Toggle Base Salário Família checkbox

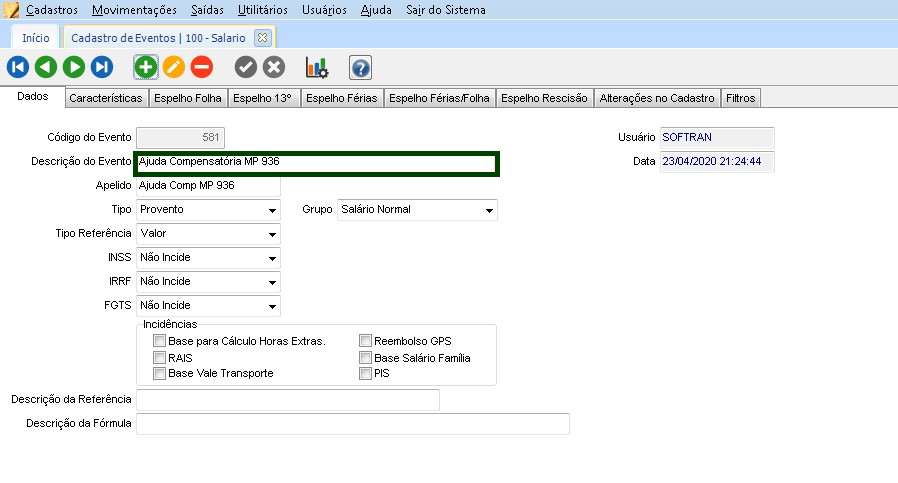pyautogui.click(x=365, y=358)
